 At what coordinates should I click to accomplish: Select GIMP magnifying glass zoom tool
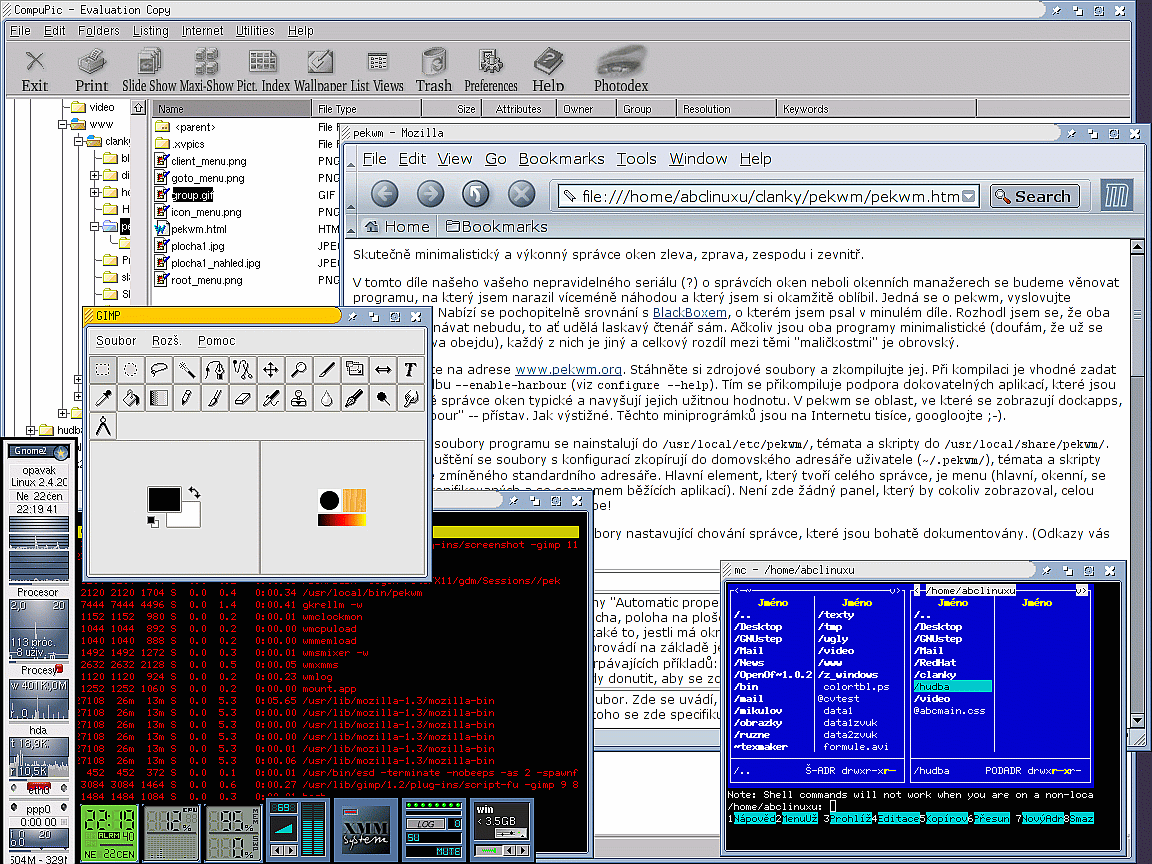coord(298,370)
